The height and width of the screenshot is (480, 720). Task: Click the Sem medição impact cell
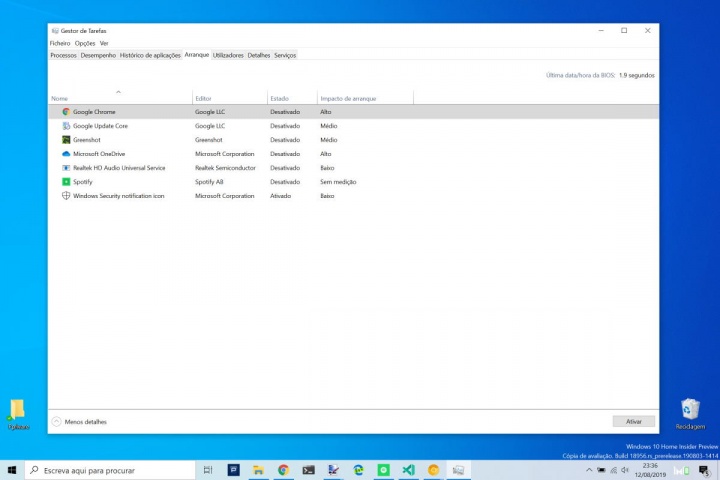[x=338, y=182]
